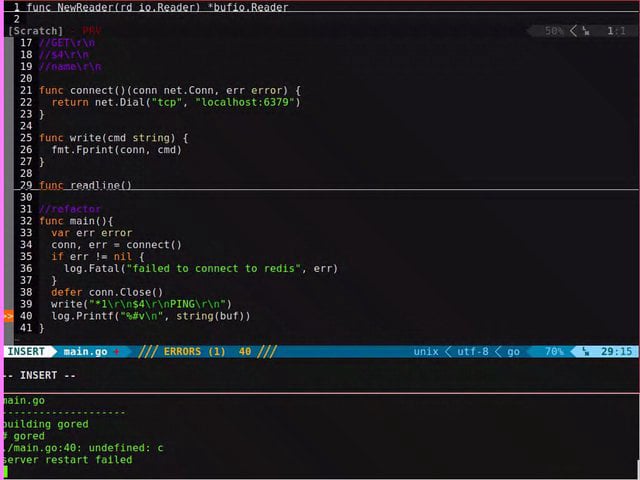Screen dimensions: 640x480
Task: Click the //GET\r\n comment on line 17
Action: (x=67, y=43)
